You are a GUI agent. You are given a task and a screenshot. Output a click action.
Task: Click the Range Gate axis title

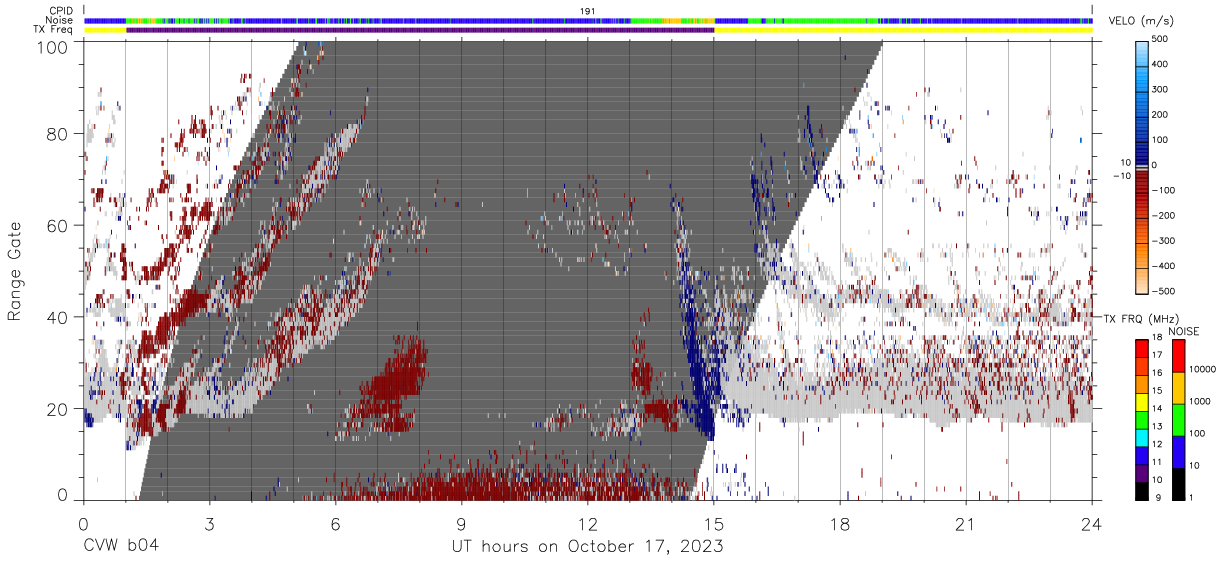(x=15, y=271)
